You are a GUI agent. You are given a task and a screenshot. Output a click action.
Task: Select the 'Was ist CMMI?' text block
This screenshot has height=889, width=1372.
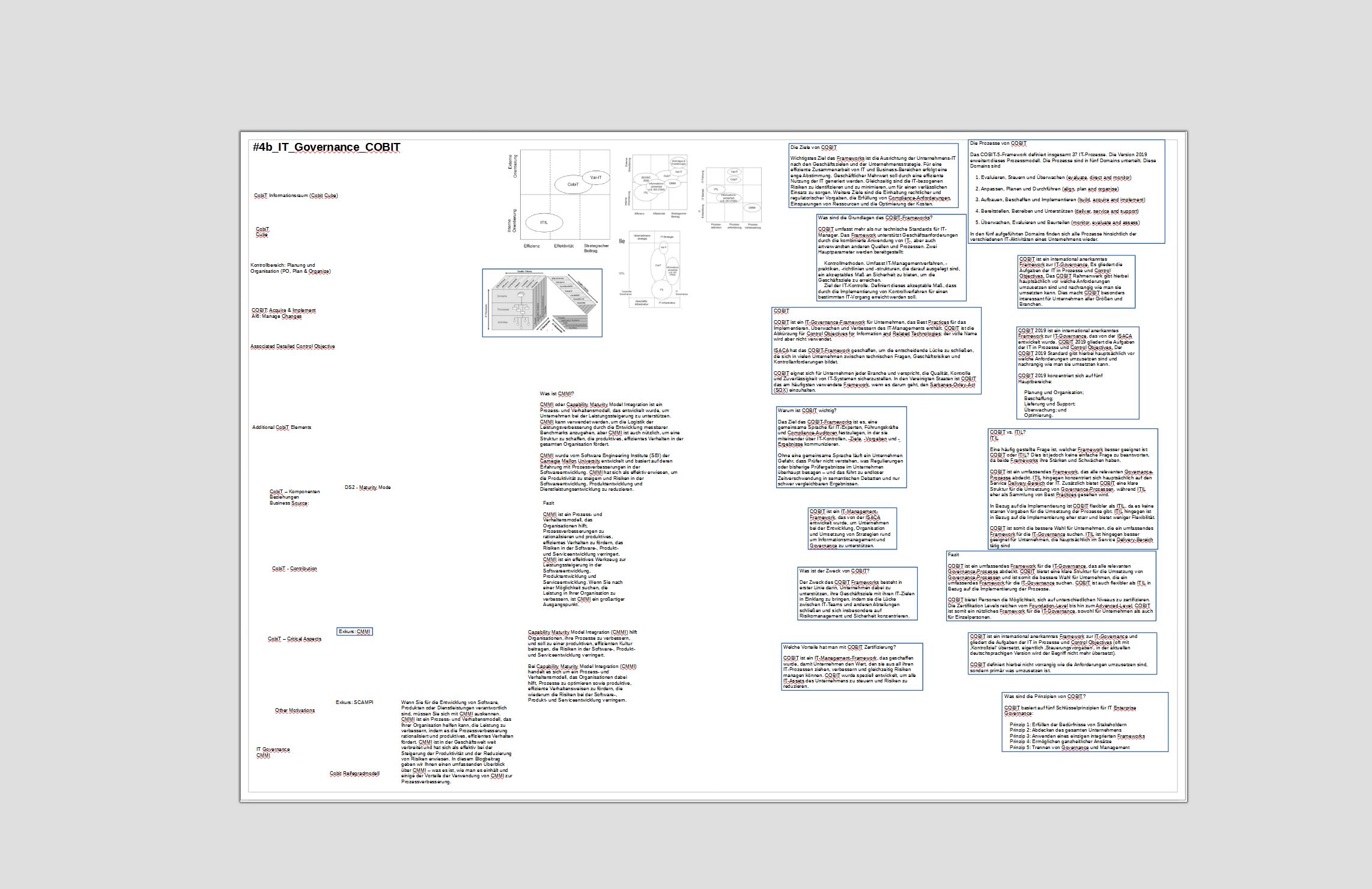pos(610,441)
